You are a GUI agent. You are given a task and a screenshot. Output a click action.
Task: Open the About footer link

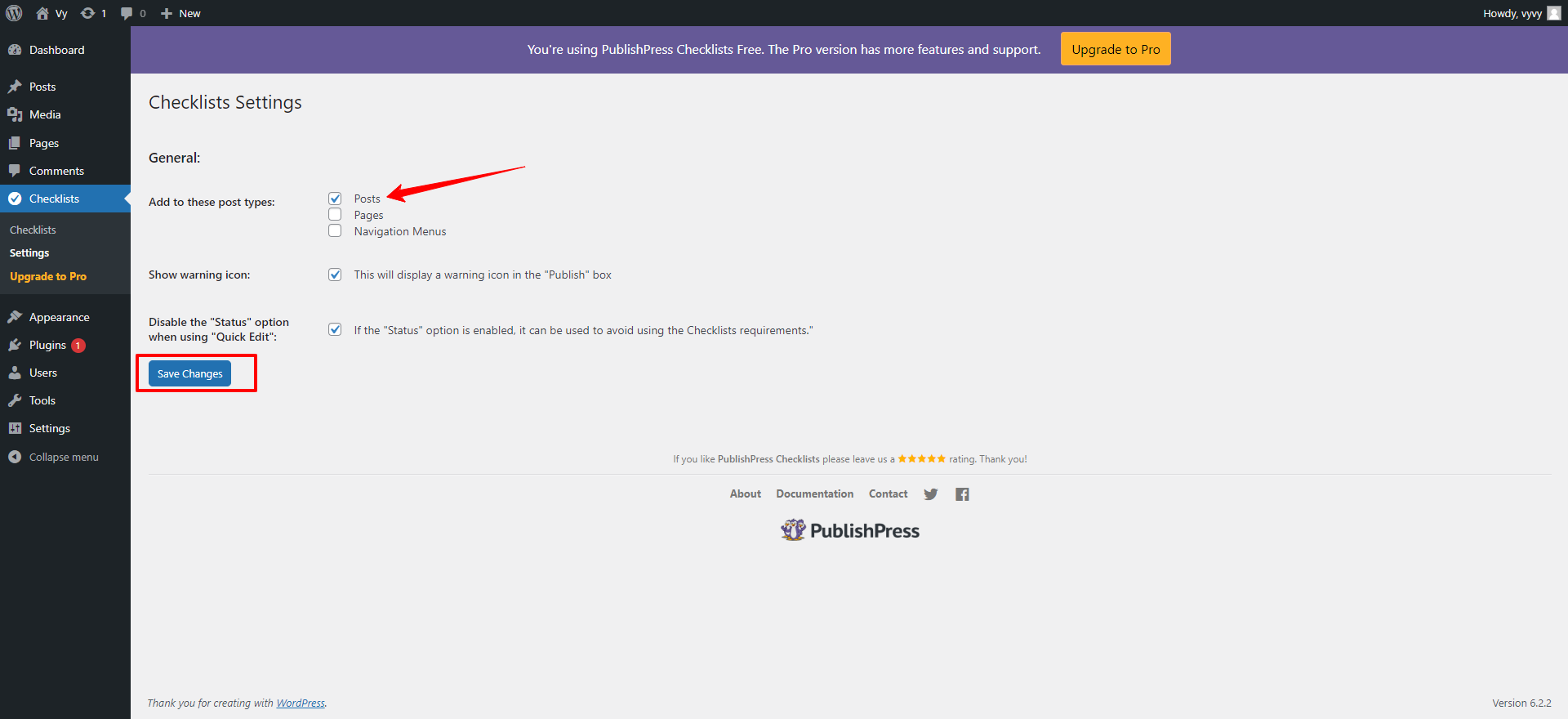coord(746,494)
